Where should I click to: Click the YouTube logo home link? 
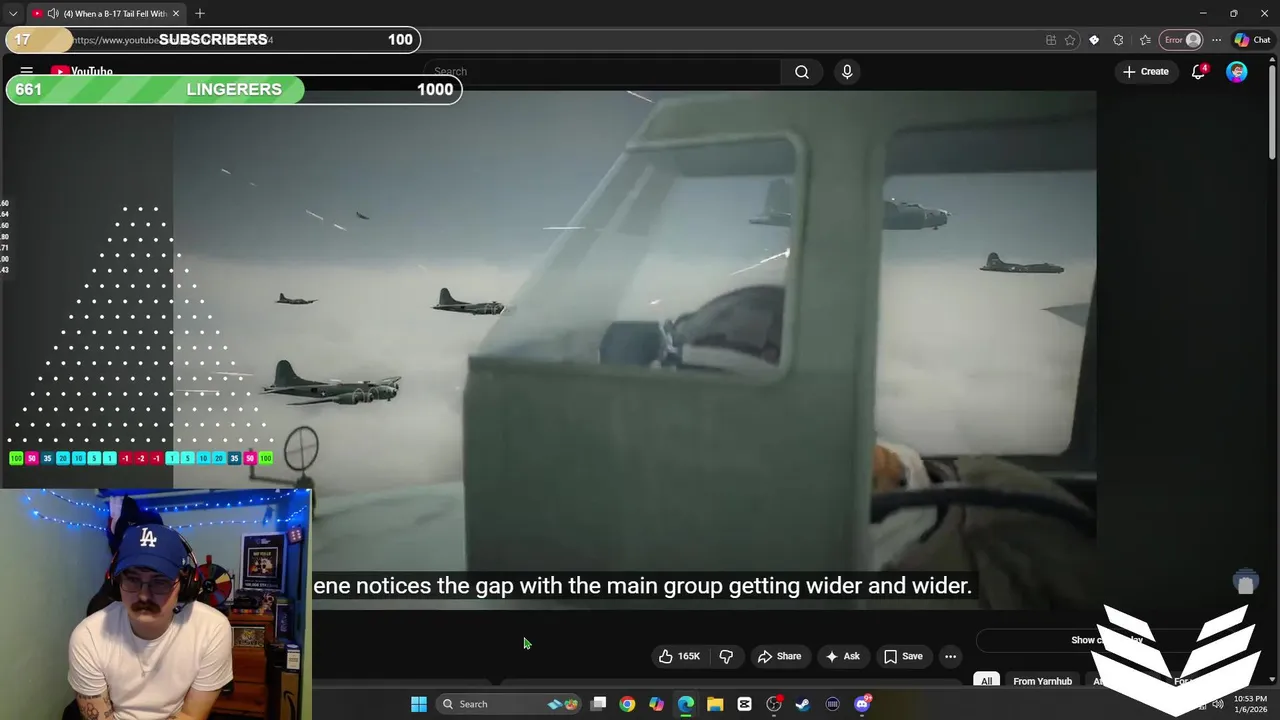(x=82, y=71)
